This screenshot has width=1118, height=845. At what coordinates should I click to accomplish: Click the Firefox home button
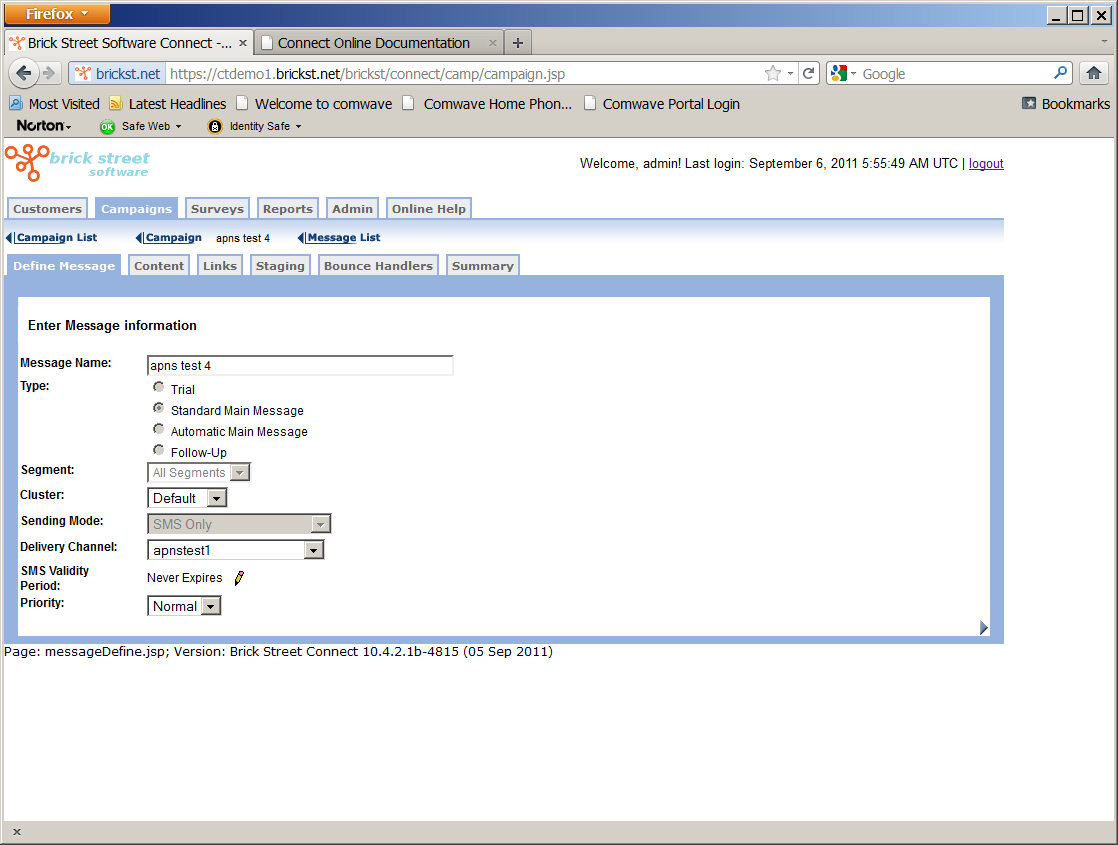coord(1093,73)
